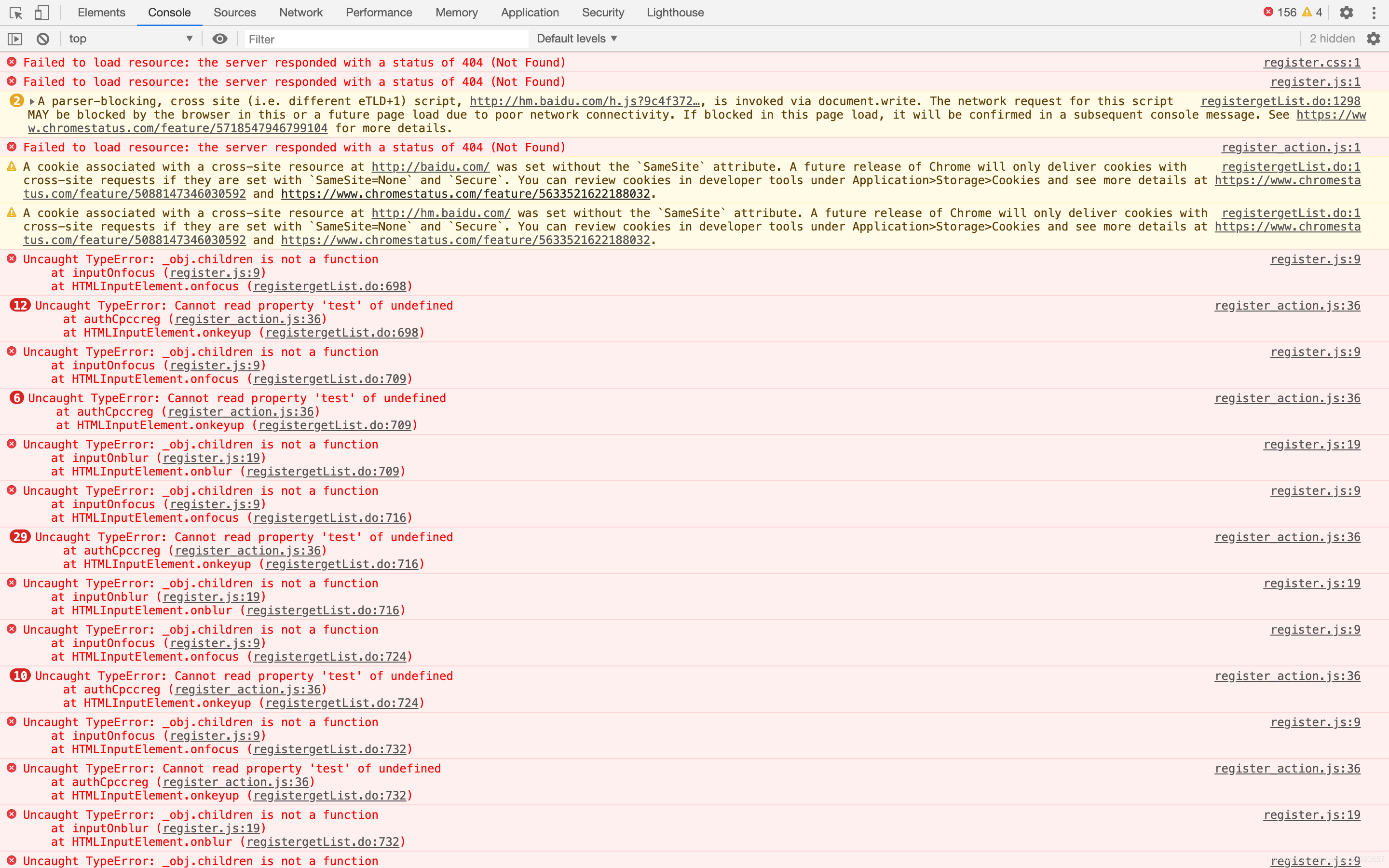Open the Lighthouse tab

(675, 13)
